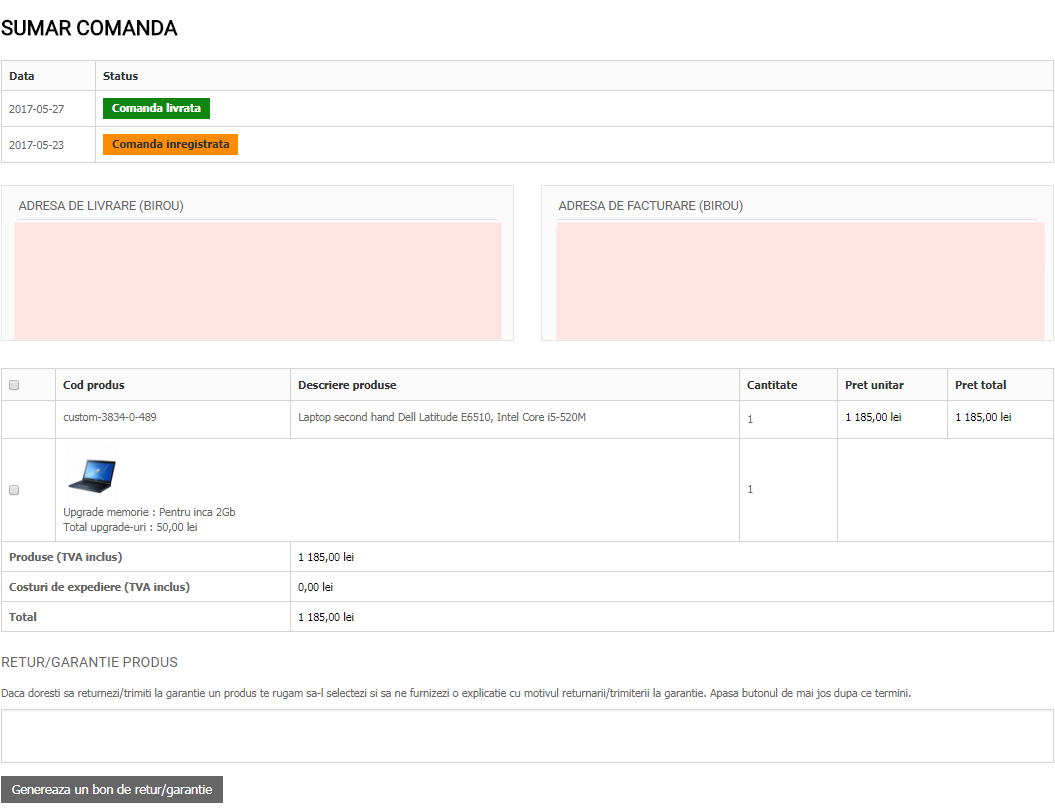Select the date 2017-05-27
This screenshot has height=810, width=1055.
point(36,109)
